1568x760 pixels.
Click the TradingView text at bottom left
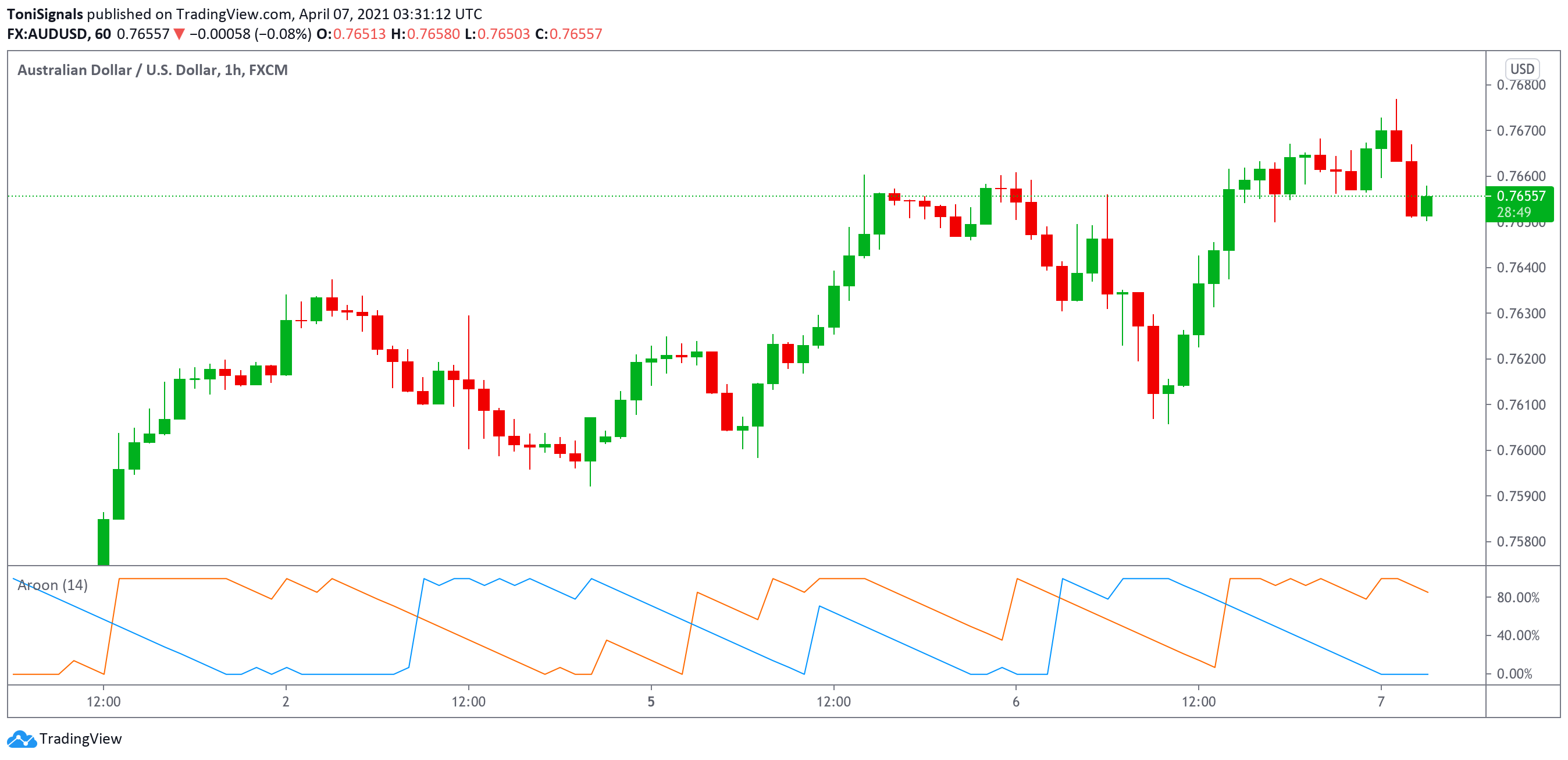click(x=80, y=738)
